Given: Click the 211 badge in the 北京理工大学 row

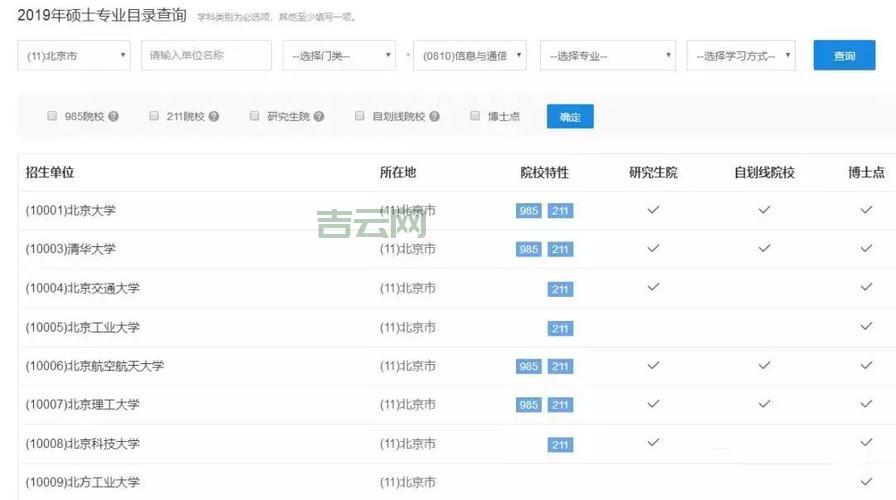Looking at the screenshot, I should (560, 405).
